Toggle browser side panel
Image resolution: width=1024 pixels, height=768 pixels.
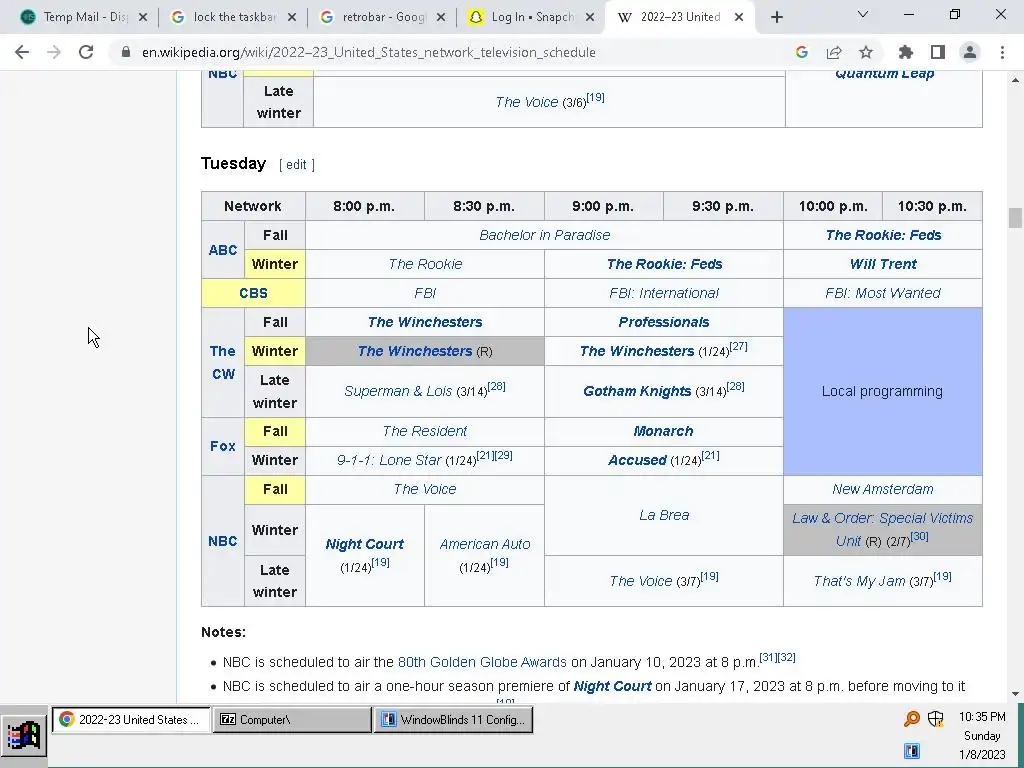938,52
